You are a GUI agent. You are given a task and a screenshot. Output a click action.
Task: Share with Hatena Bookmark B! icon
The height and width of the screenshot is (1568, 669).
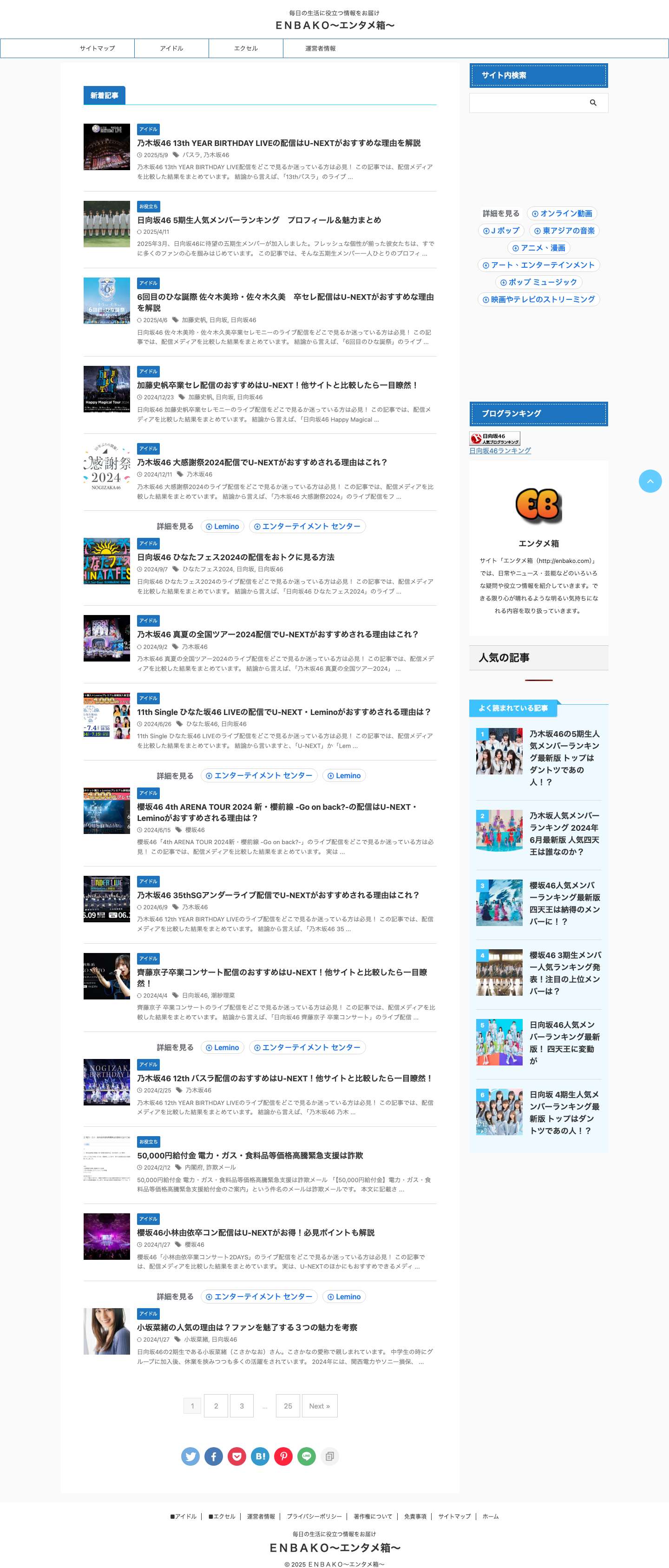260,1456
